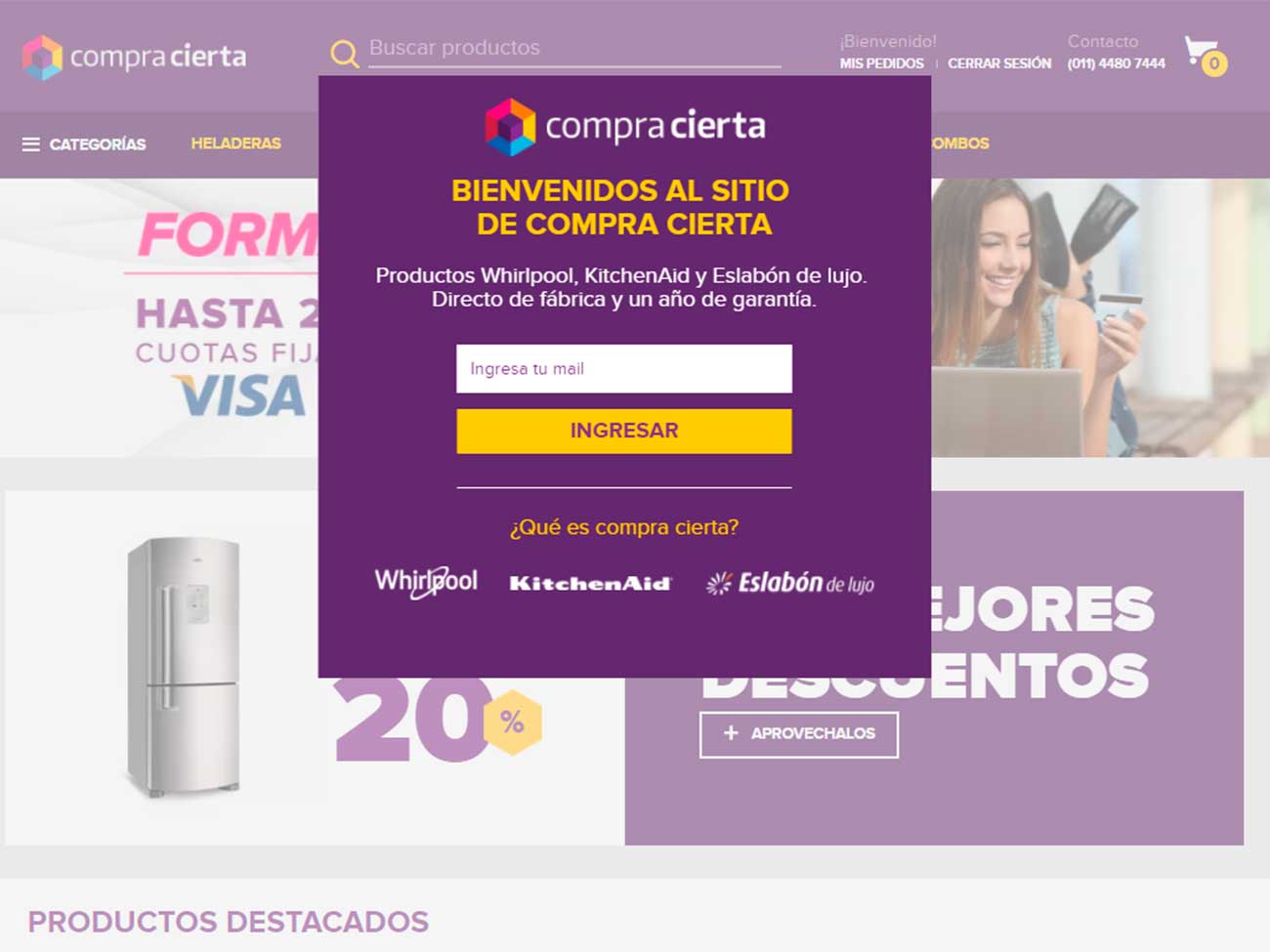Click the Ingresar button
This screenshot has width=1270, height=952.
pos(624,431)
